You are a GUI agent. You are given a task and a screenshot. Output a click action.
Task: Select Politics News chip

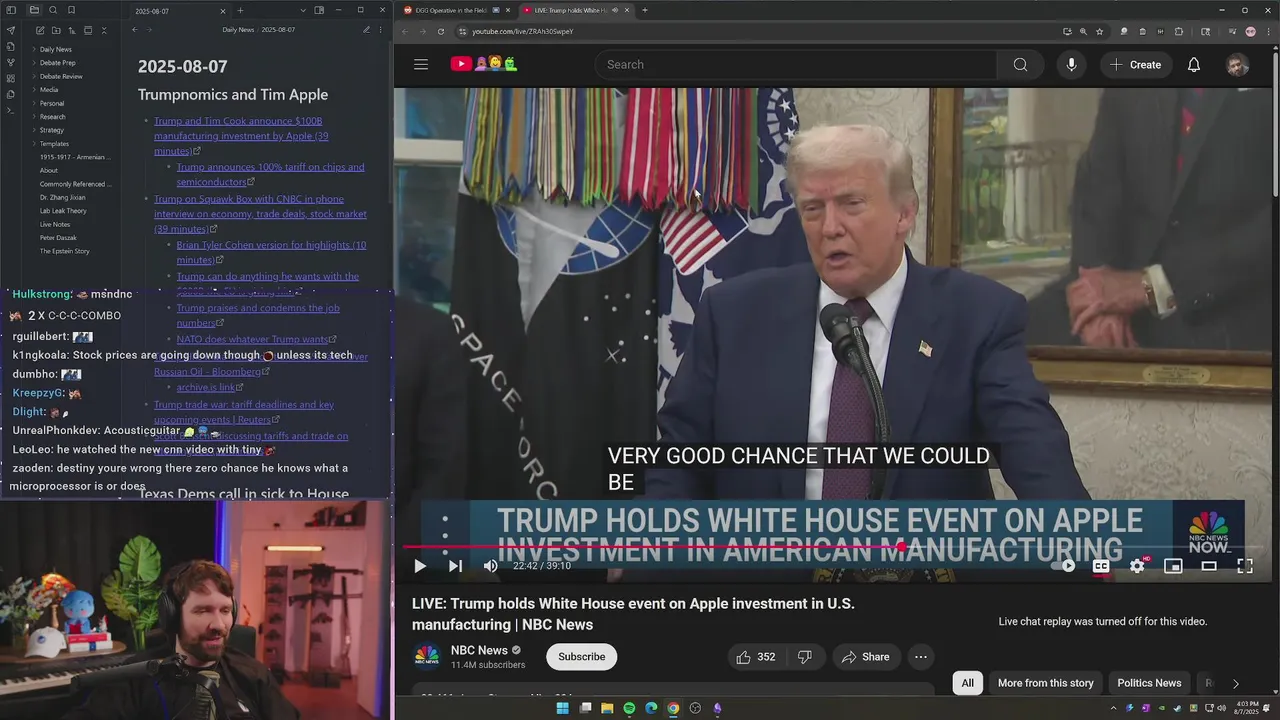1149,683
